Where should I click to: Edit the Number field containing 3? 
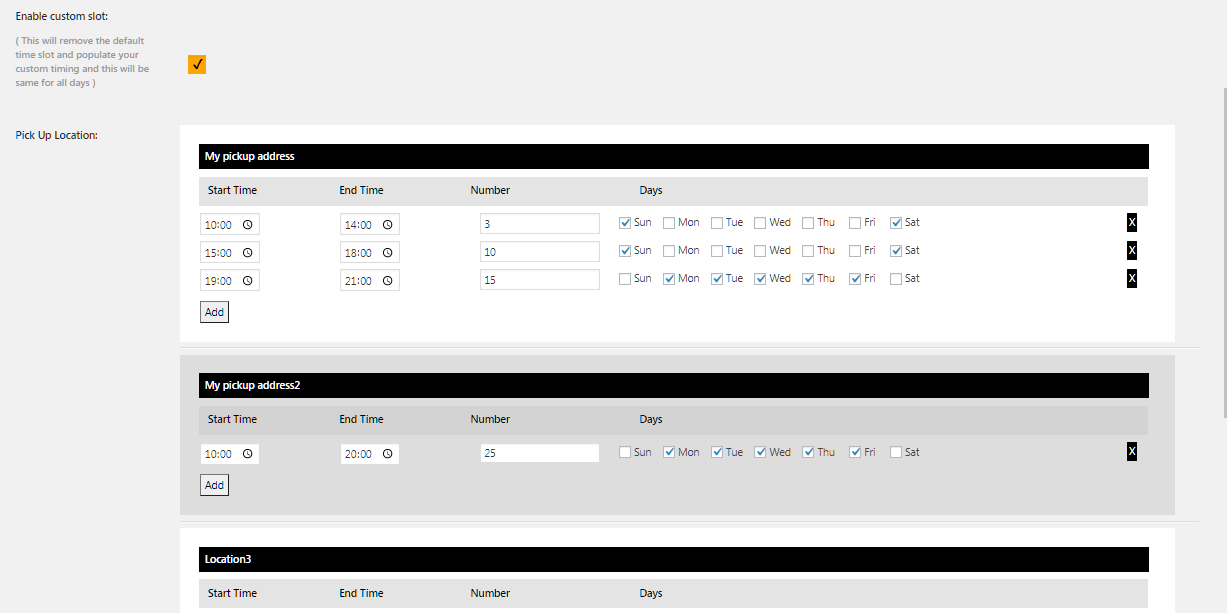[540, 224]
